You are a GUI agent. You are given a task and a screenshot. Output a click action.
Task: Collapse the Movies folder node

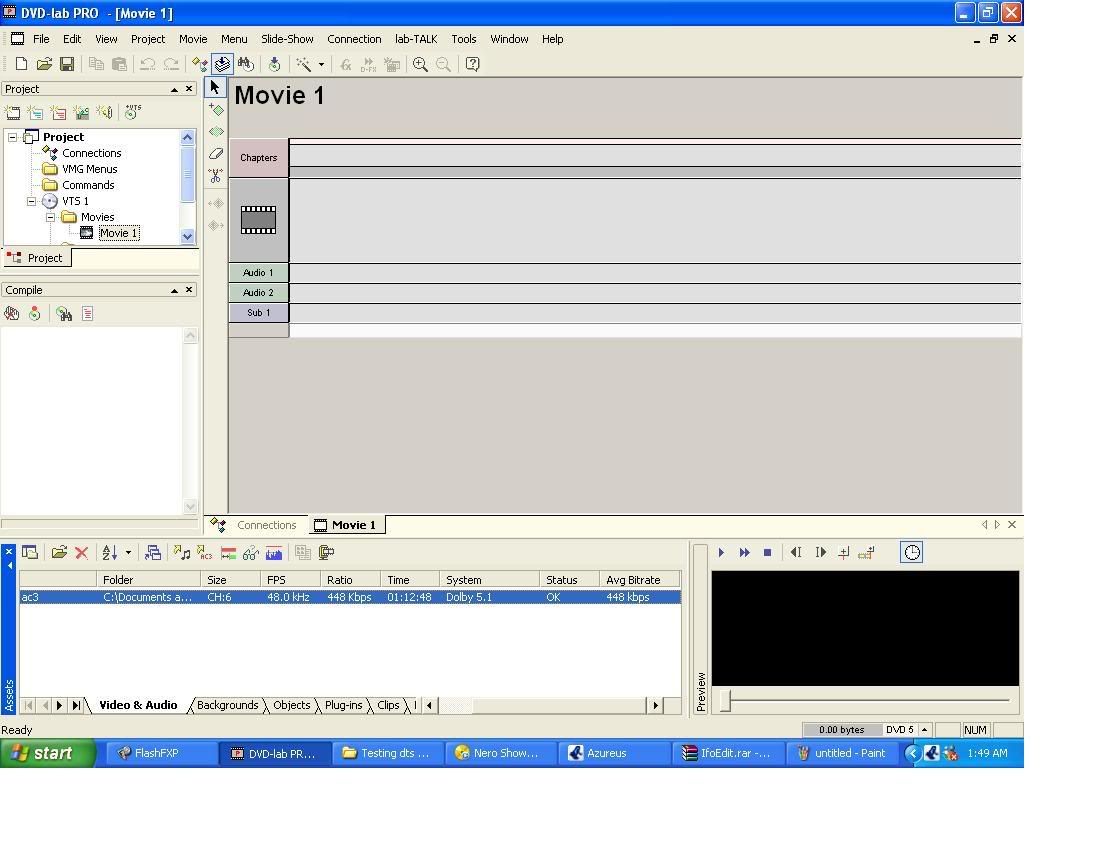50,217
